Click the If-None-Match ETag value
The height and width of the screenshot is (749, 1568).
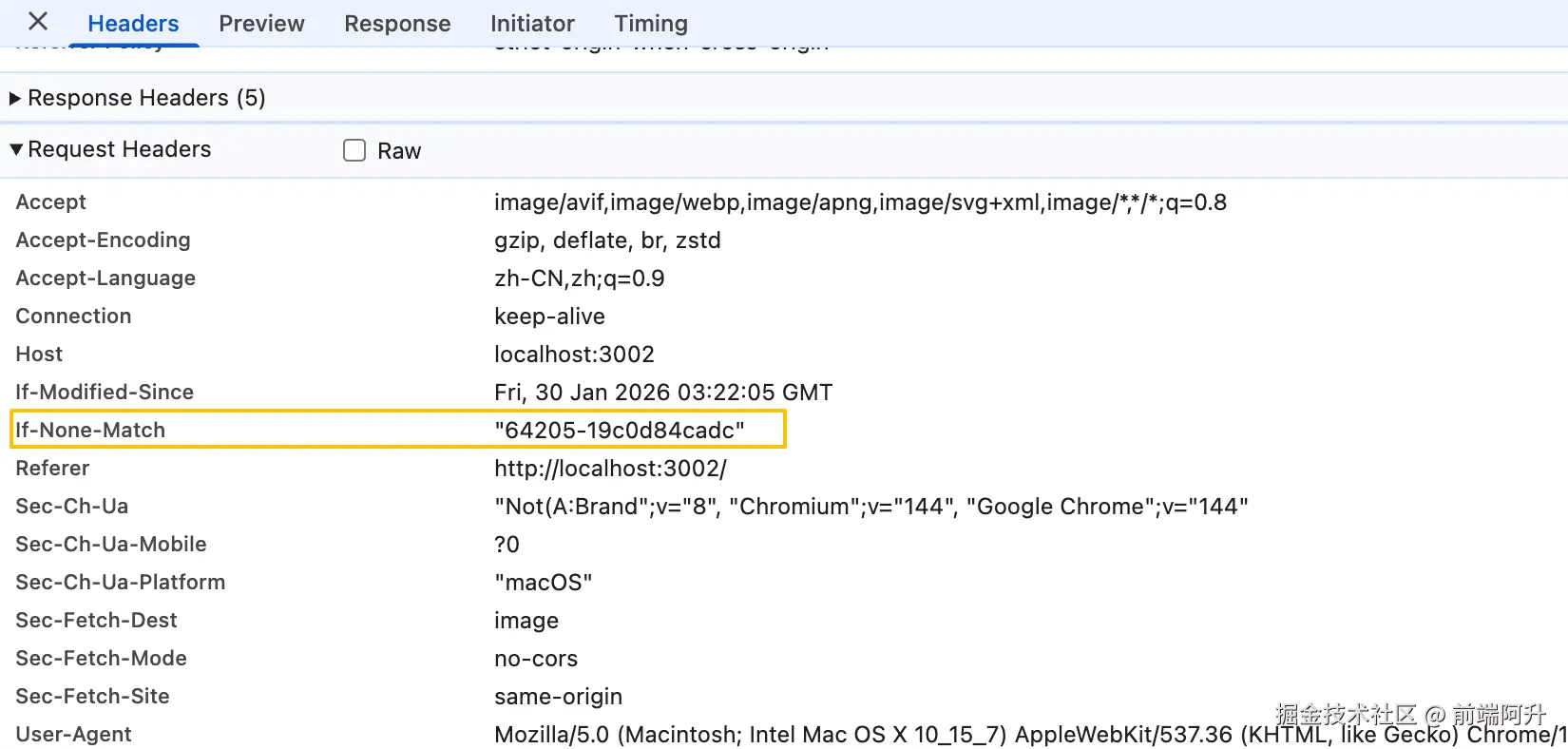619,430
